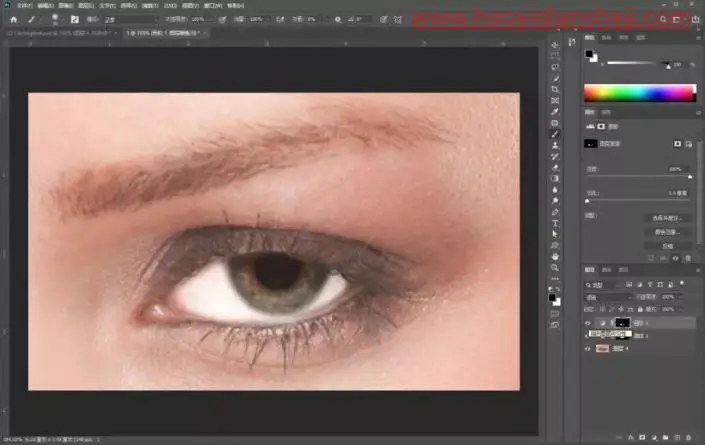The height and width of the screenshot is (445, 705).
Task: Click the rainbow color spectrum bar
Action: tap(640, 93)
